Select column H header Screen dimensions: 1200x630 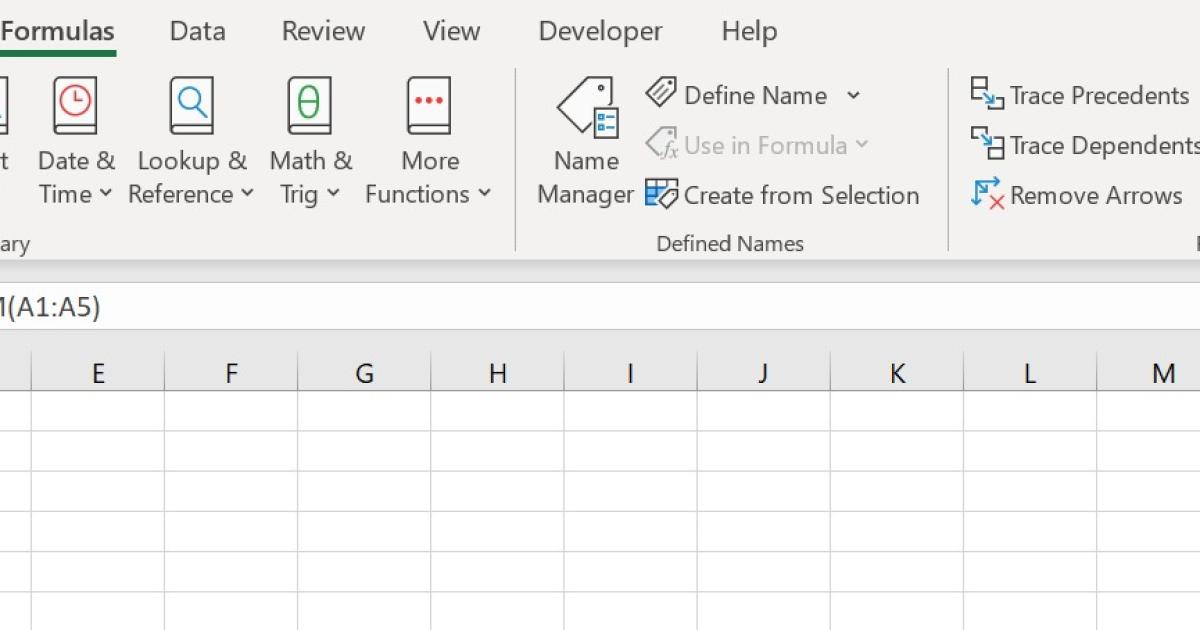pyautogui.click(x=497, y=374)
